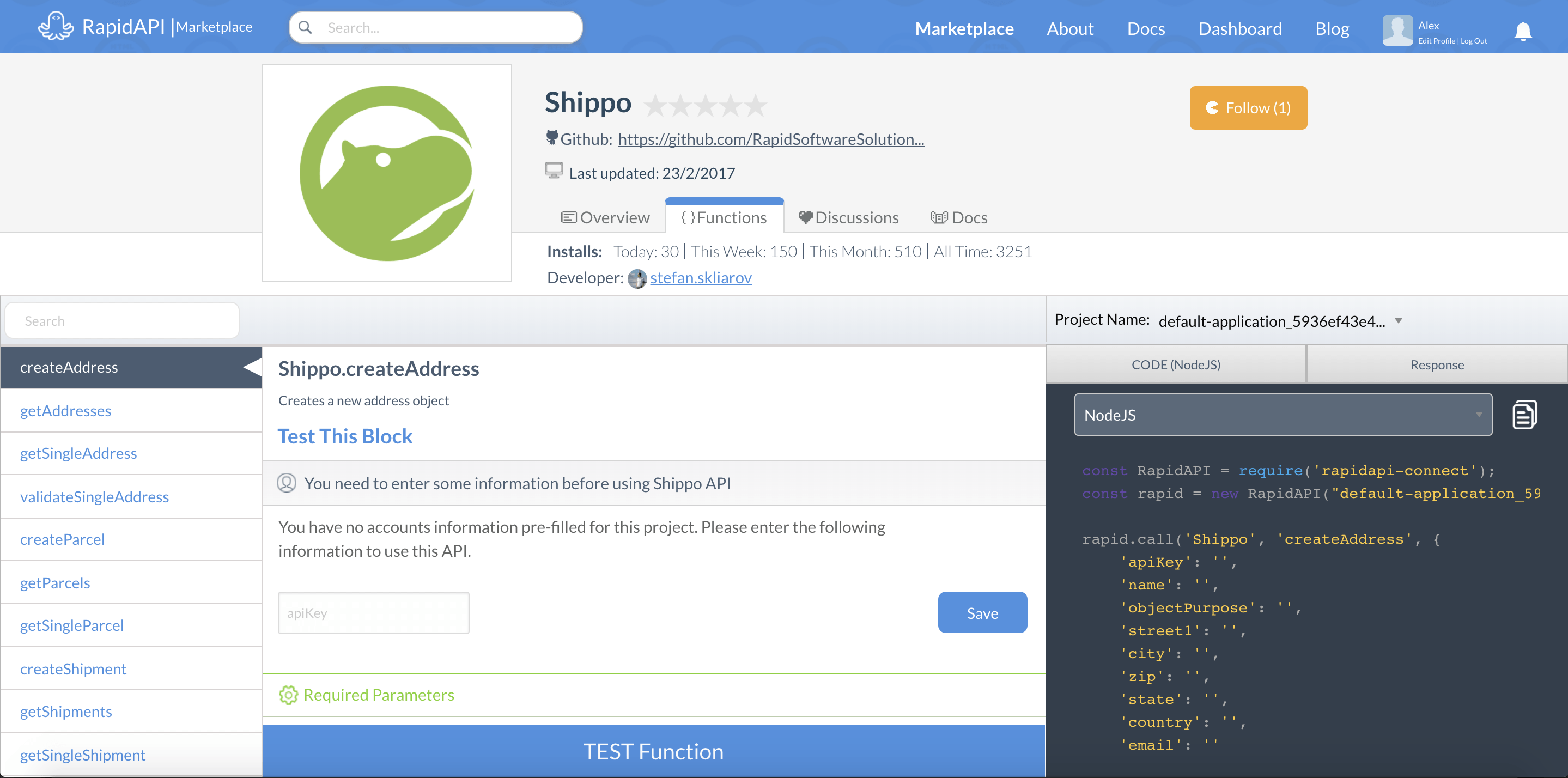
Task: Open the Docs tab under Shippo
Action: pyautogui.click(x=959, y=217)
